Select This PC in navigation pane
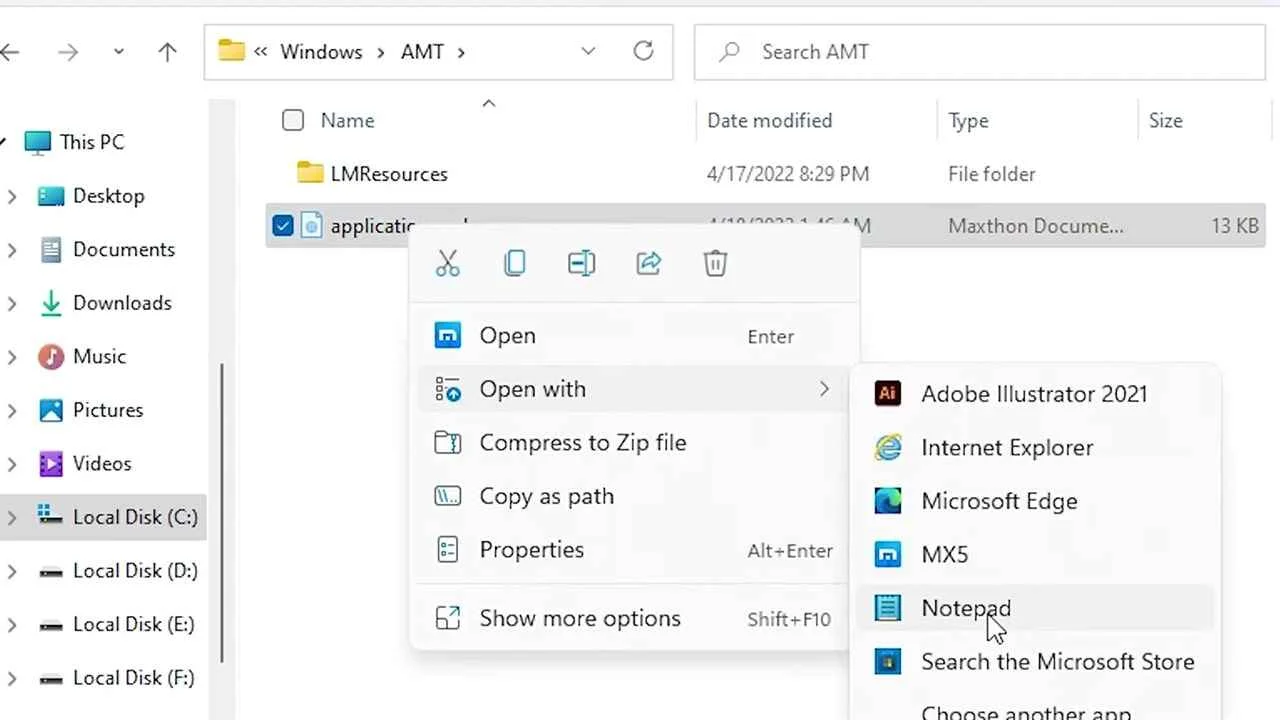Viewport: 1280px width, 720px height. coord(92,142)
